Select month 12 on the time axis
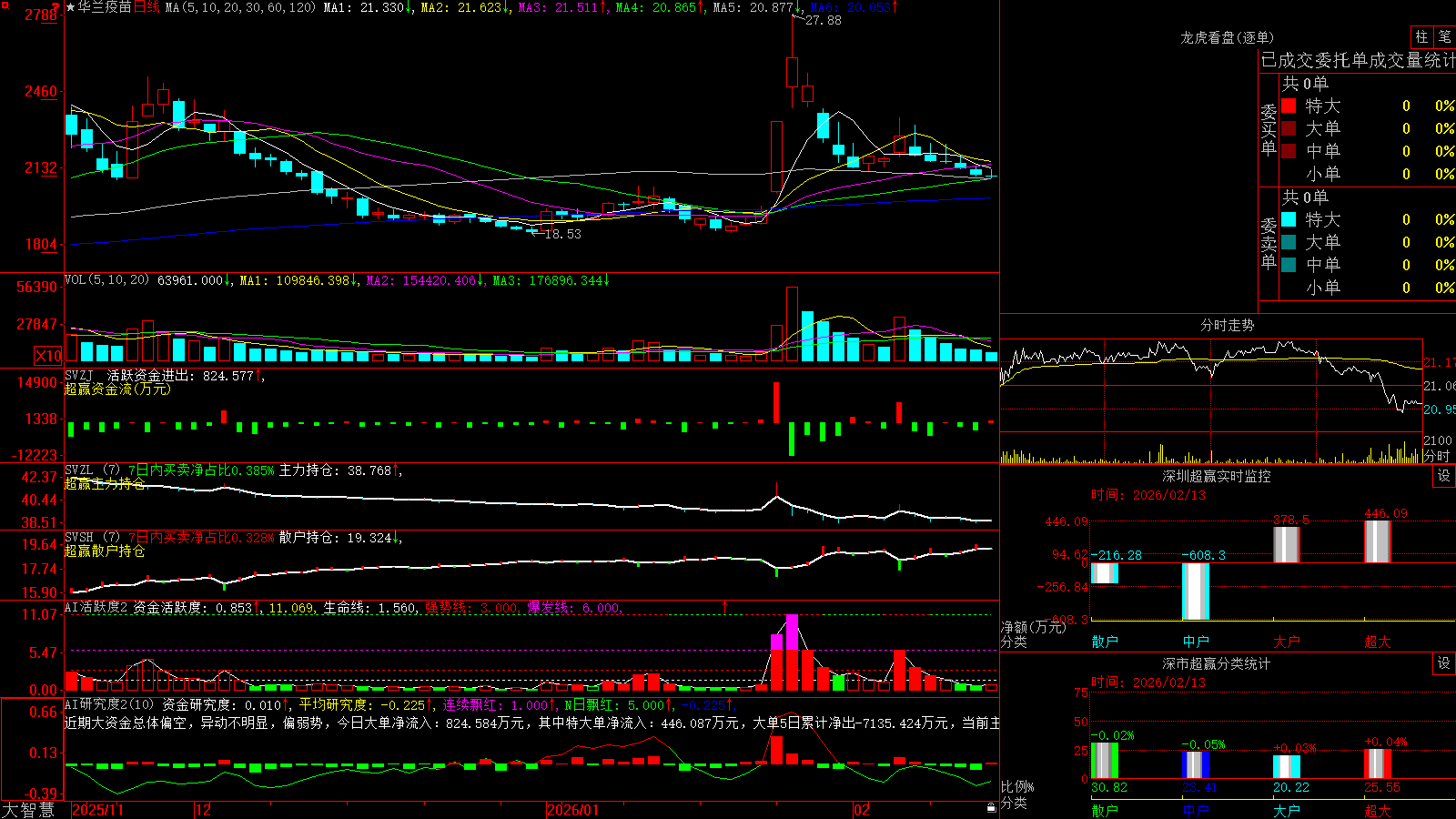1456x819 pixels. pyautogui.click(x=204, y=810)
